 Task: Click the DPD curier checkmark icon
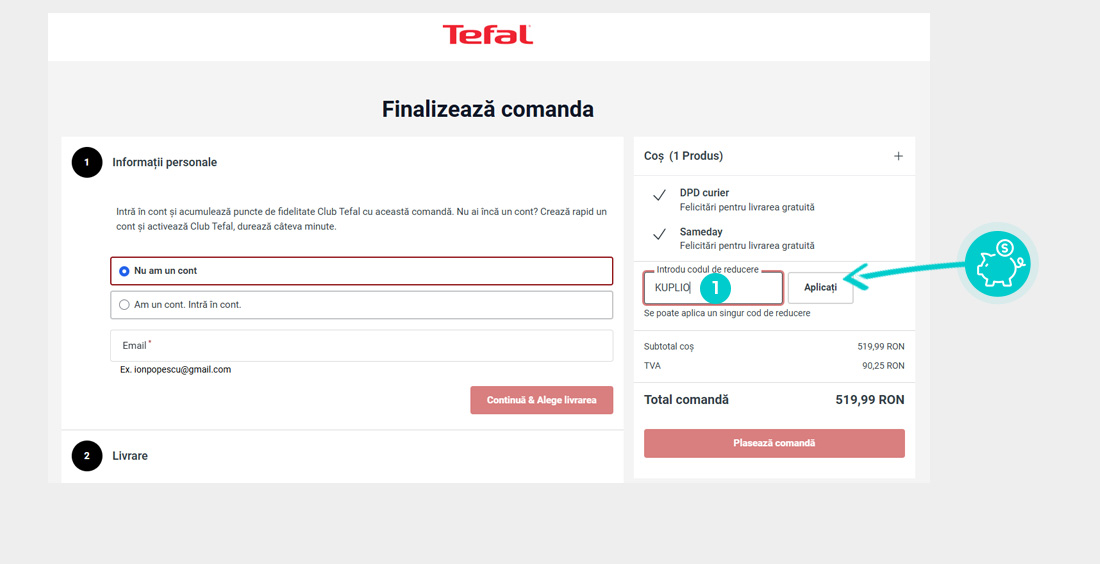point(659,196)
